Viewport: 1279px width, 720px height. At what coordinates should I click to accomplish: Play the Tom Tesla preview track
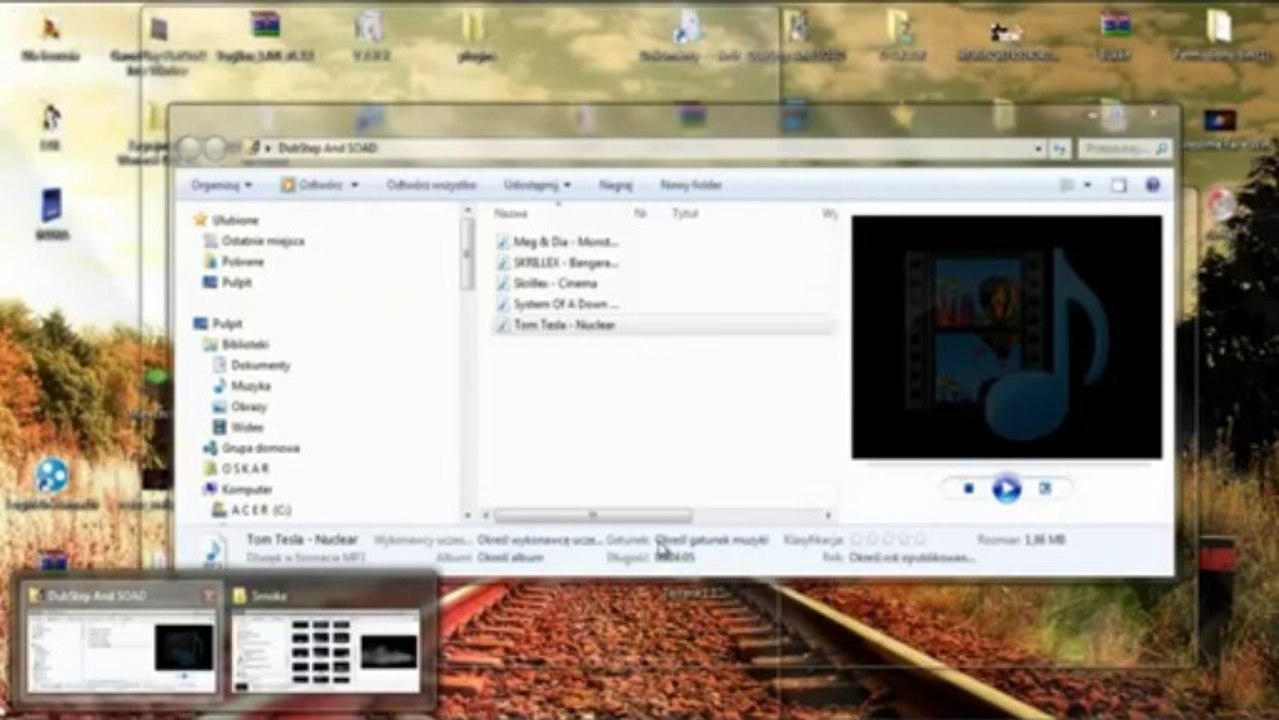click(x=1006, y=488)
